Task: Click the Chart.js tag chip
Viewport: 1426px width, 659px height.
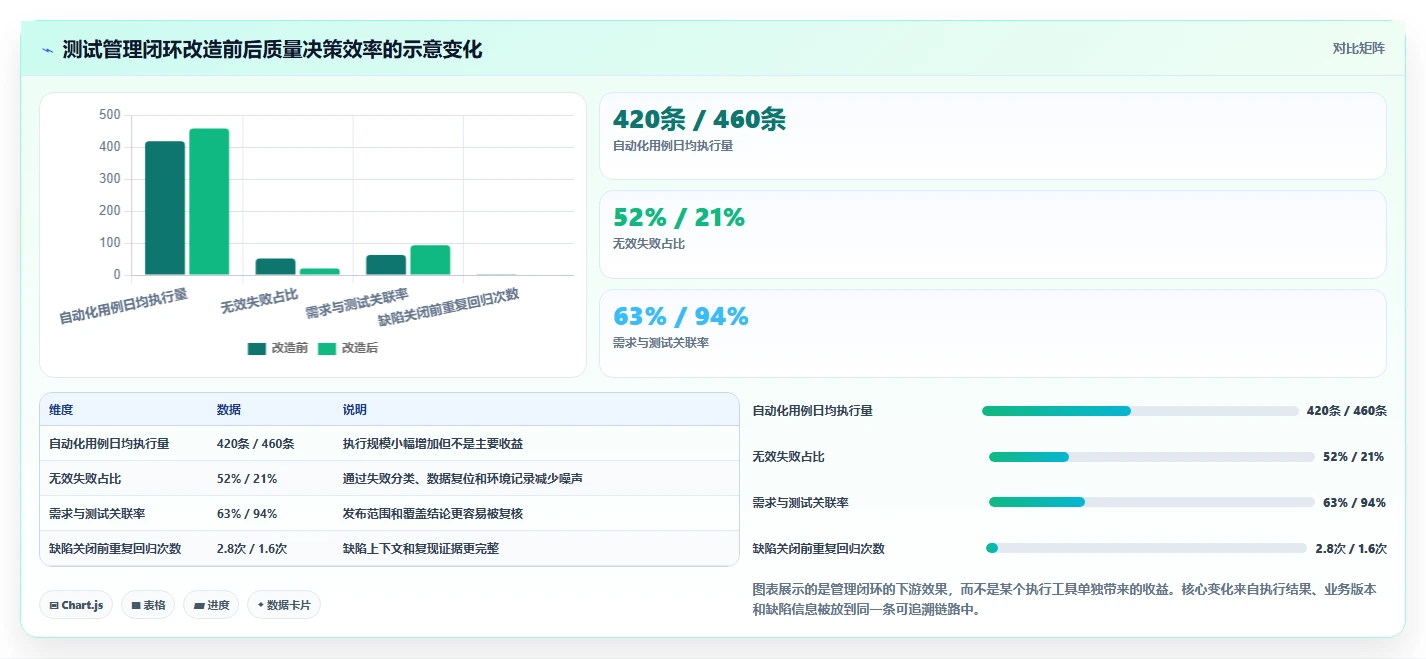Action: 76,605
